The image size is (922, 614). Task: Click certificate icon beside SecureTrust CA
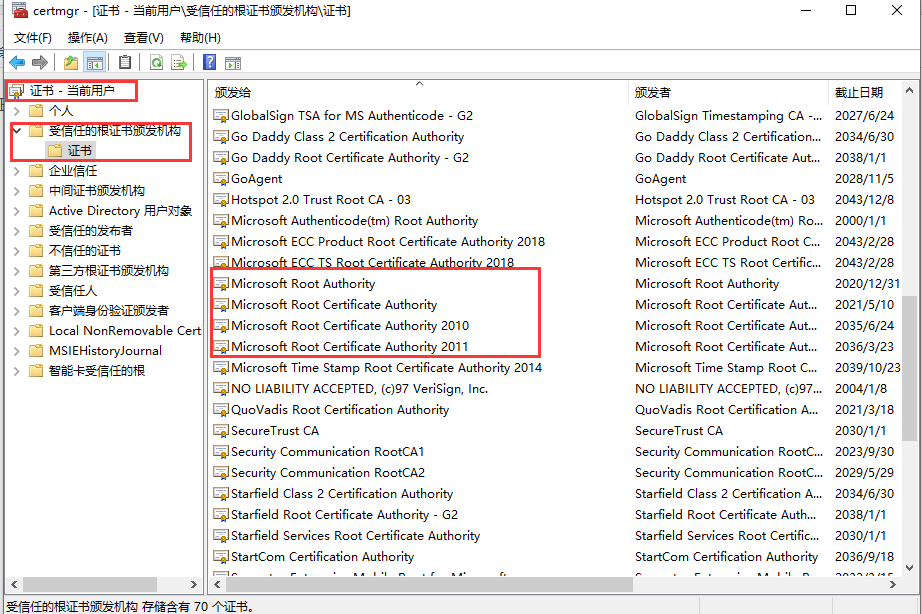221,431
